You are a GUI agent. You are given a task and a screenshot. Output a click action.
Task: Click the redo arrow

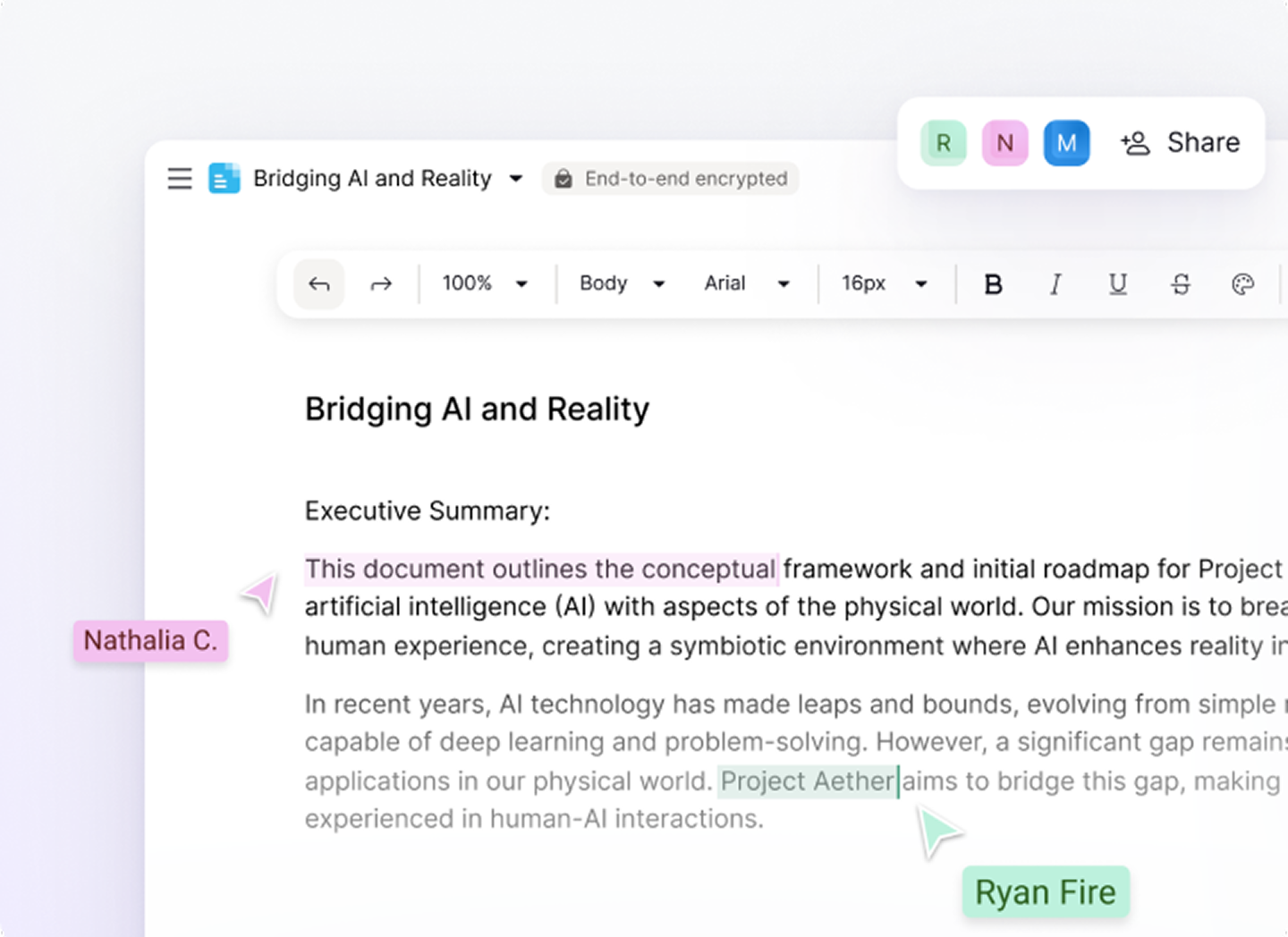click(x=381, y=284)
